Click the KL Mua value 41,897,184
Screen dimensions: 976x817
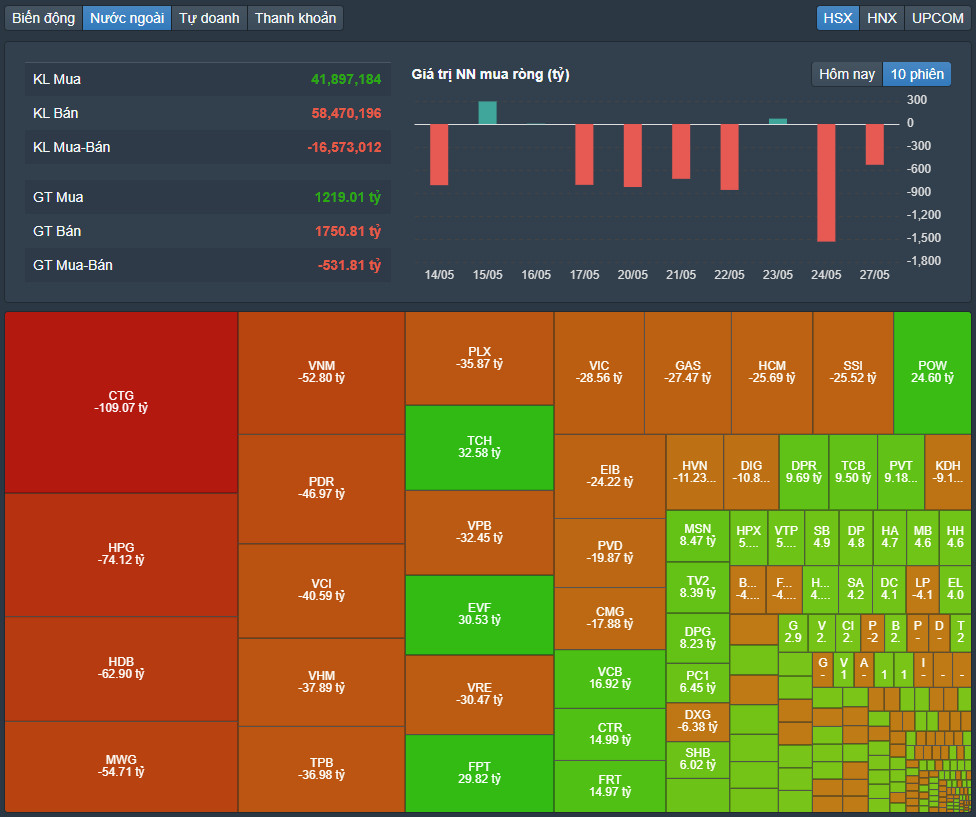point(346,80)
